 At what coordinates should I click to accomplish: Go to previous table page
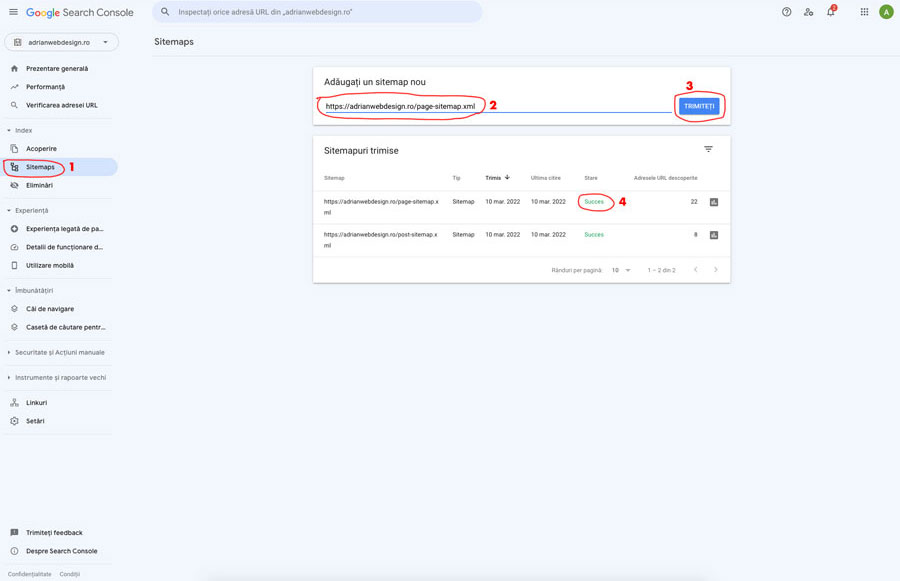(x=695, y=270)
